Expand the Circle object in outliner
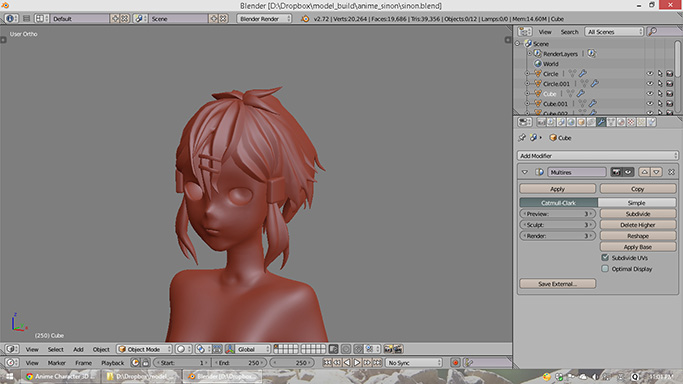This screenshot has height=384, width=683. click(x=527, y=74)
